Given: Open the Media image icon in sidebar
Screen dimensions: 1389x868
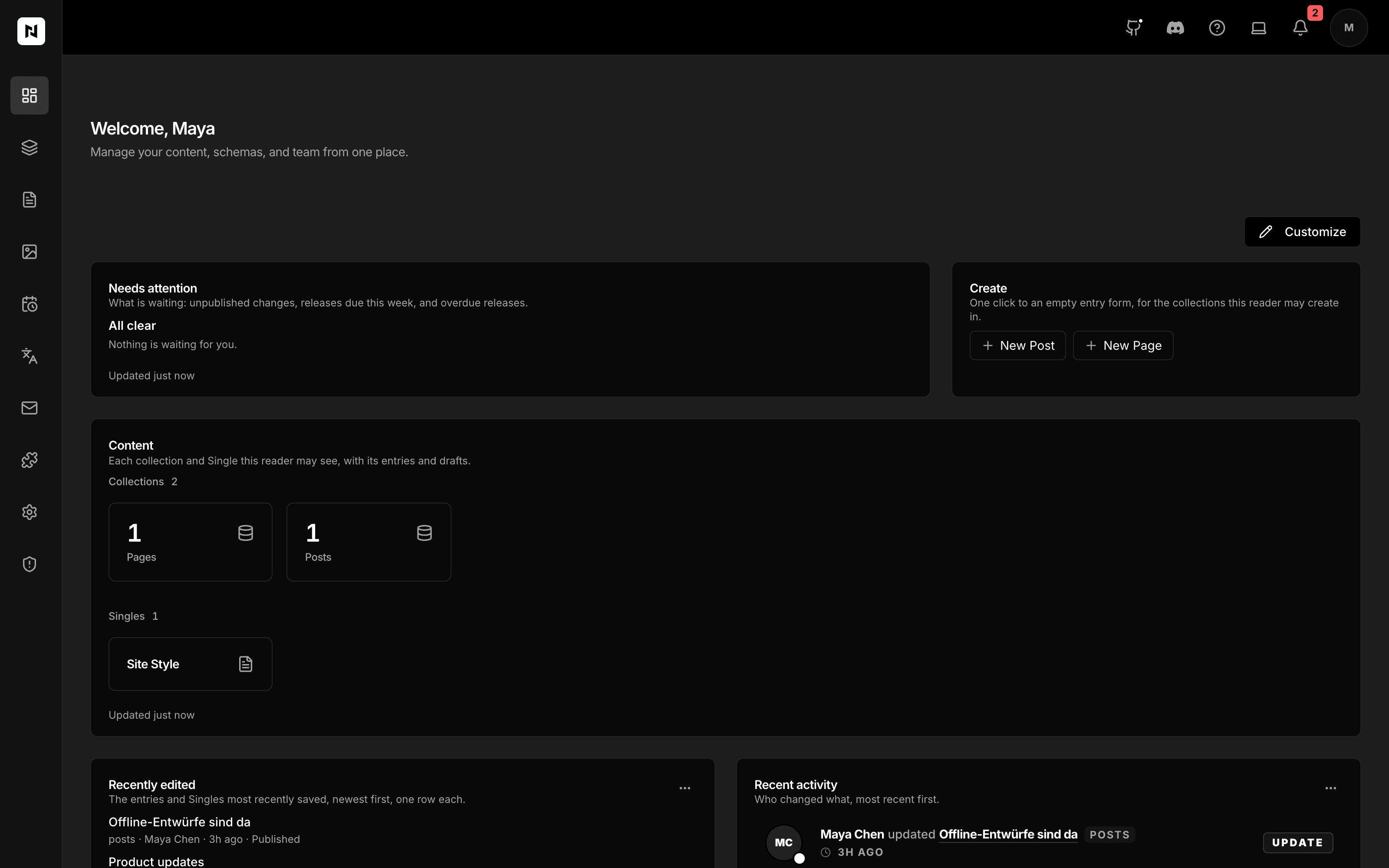Looking at the screenshot, I should point(29,251).
